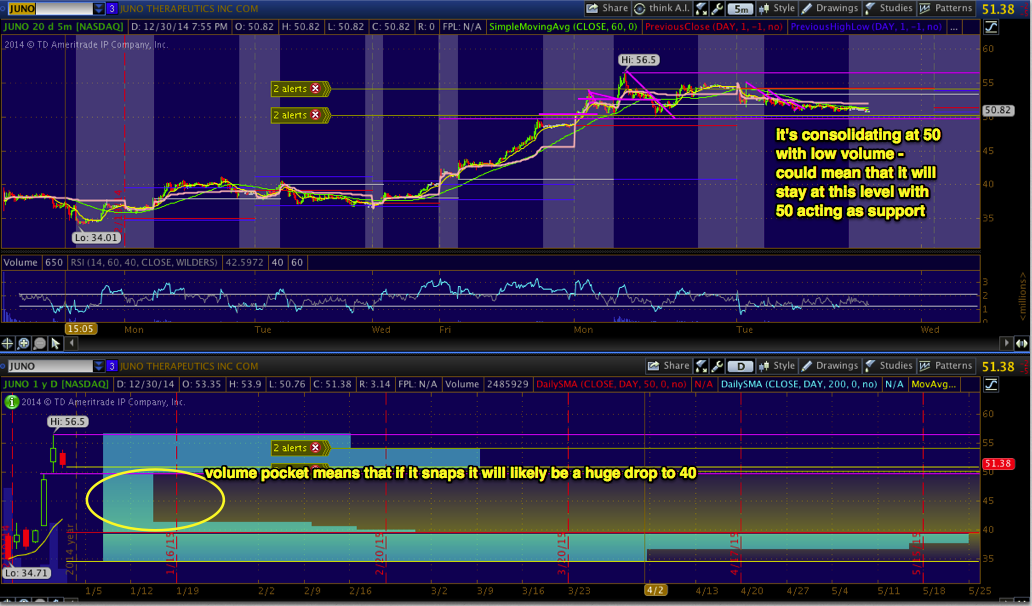
Task: Open Studies on the top chart
Action: click(888, 8)
